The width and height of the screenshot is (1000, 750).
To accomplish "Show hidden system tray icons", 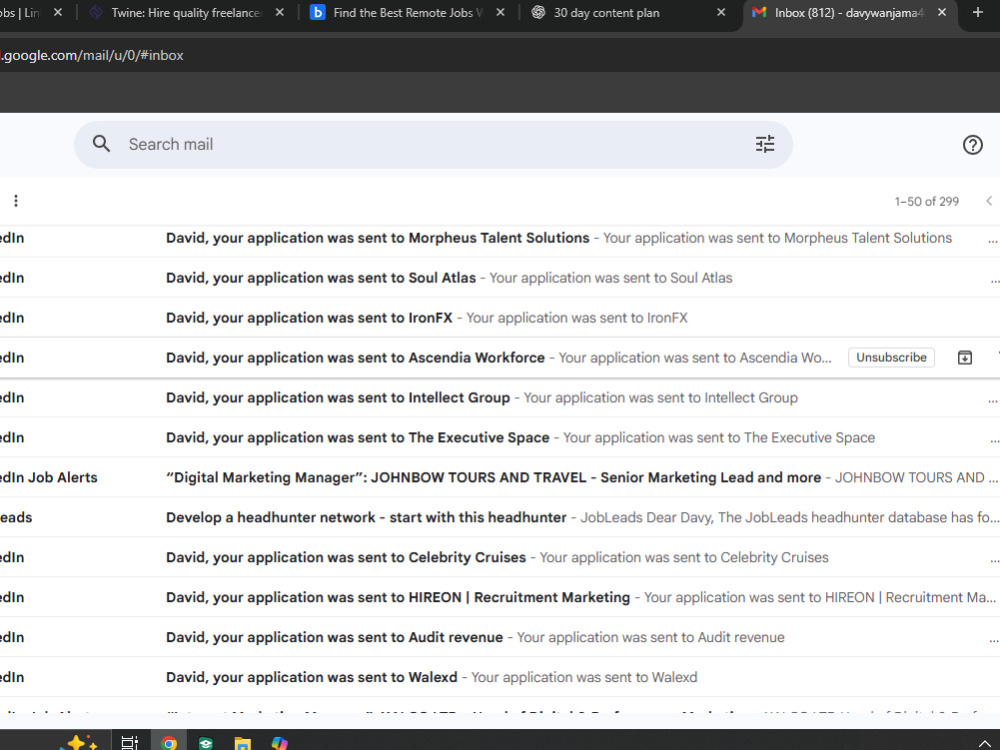I will [985, 743].
